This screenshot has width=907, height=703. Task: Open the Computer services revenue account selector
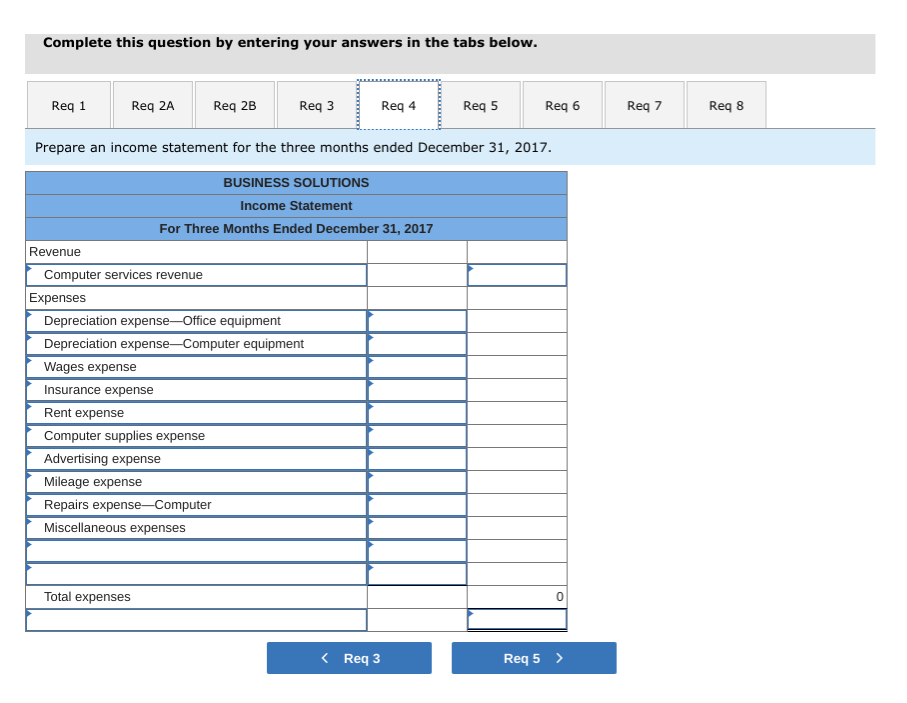(x=195, y=274)
